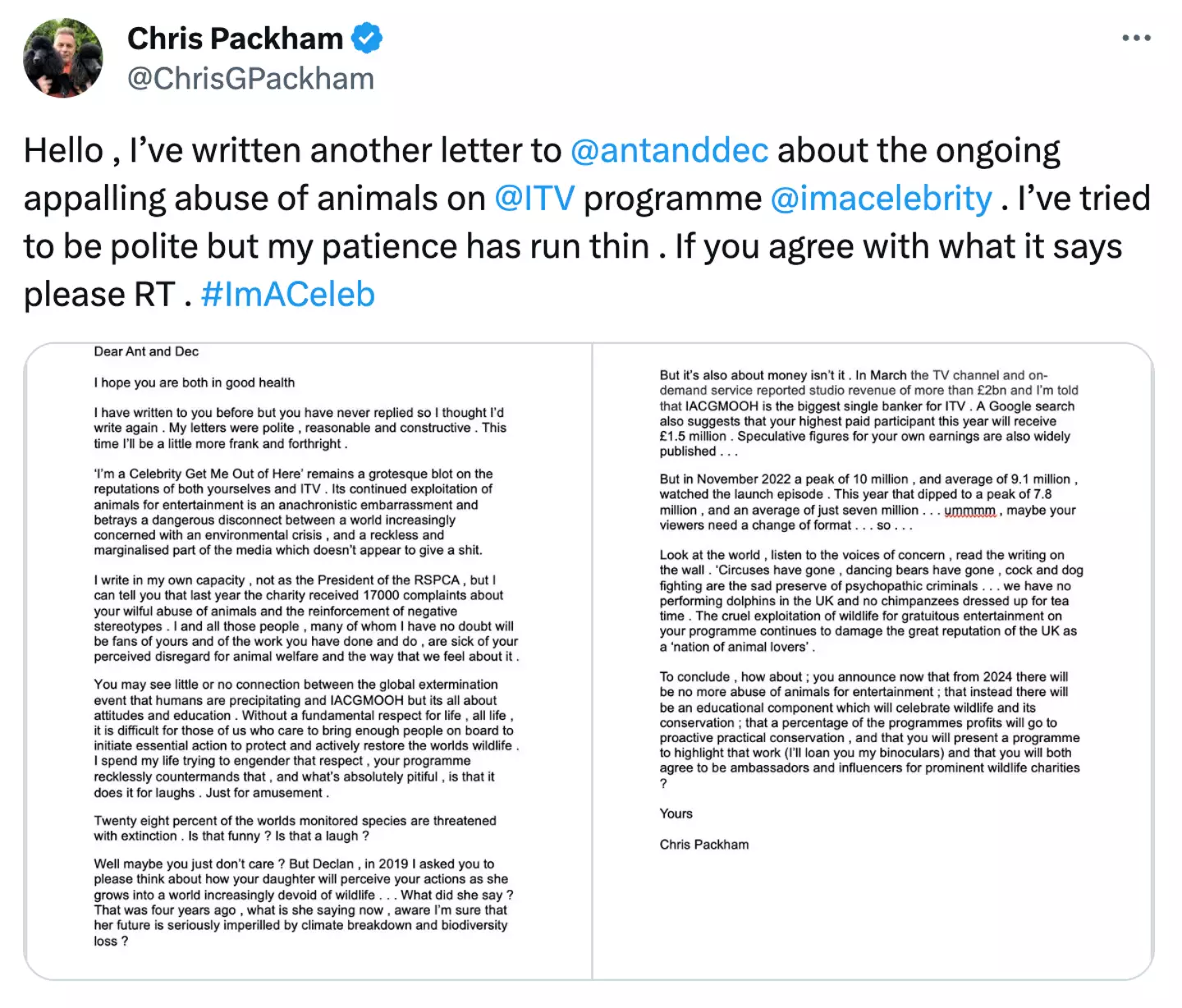This screenshot has width=1182, height=1008.
Task: Open the @ITV mention
Action: pos(534,199)
